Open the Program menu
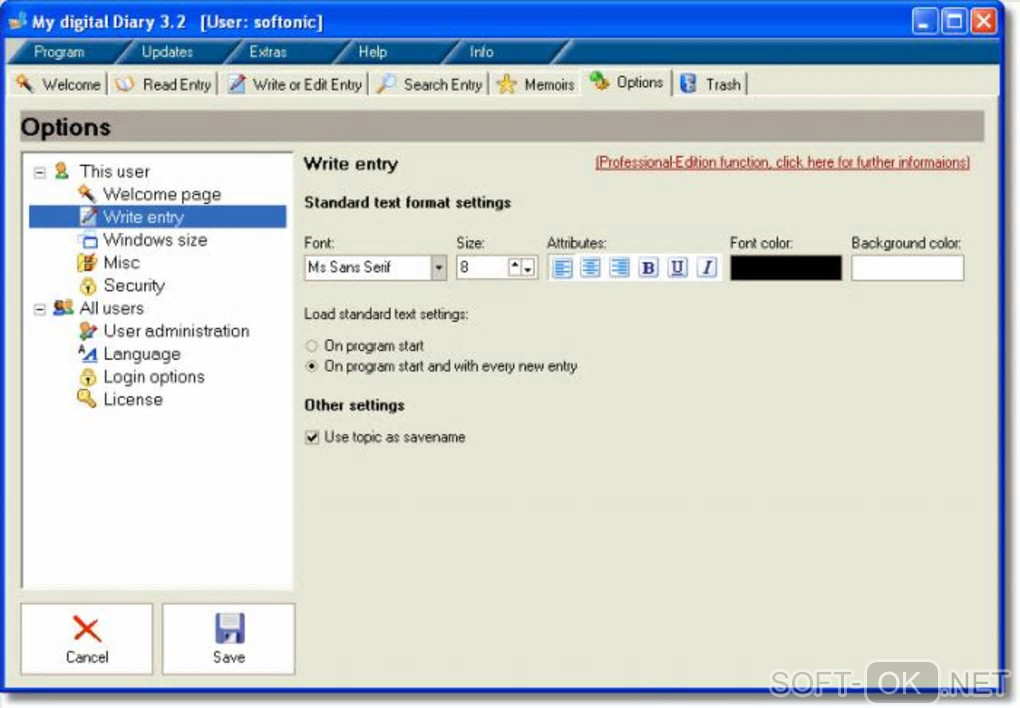 pyautogui.click(x=59, y=52)
